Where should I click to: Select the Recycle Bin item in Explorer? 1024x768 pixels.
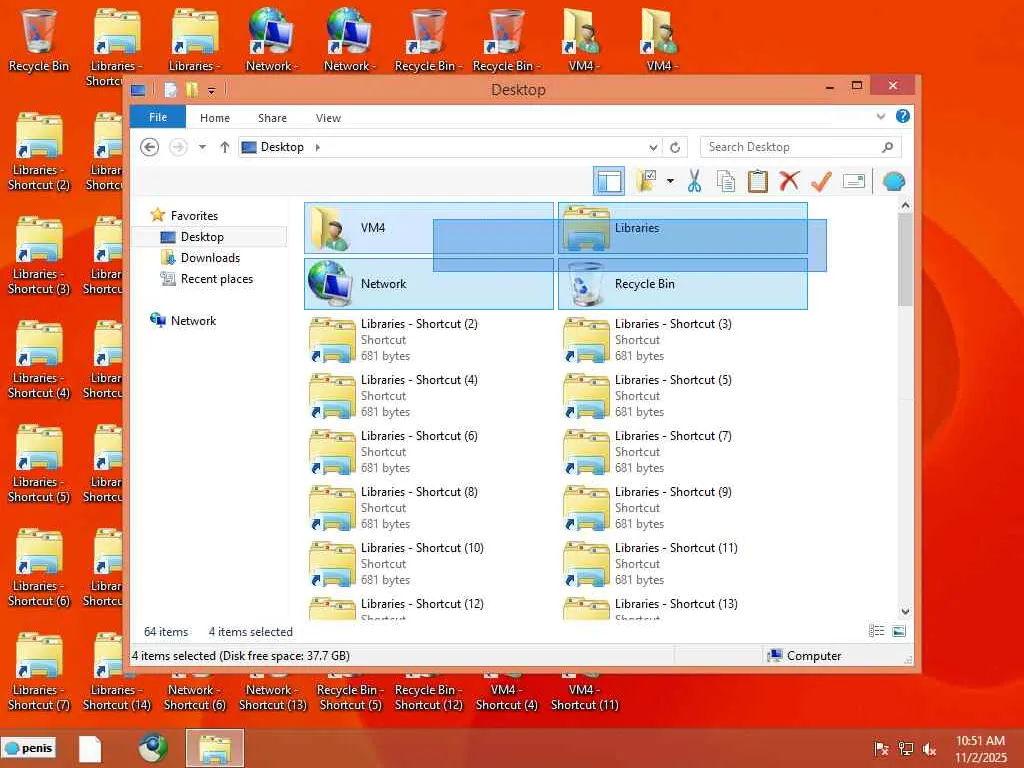pyautogui.click(x=682, y=284)
